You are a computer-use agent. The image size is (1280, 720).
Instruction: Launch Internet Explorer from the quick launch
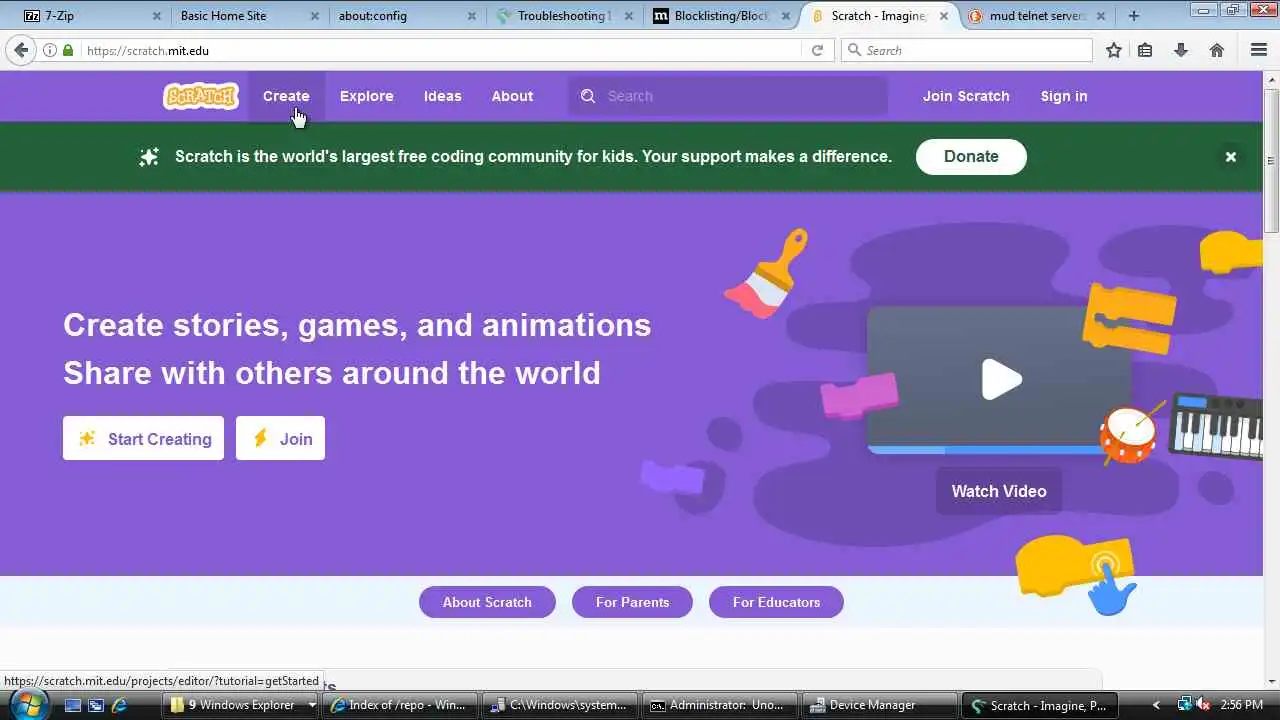[120, 705]
